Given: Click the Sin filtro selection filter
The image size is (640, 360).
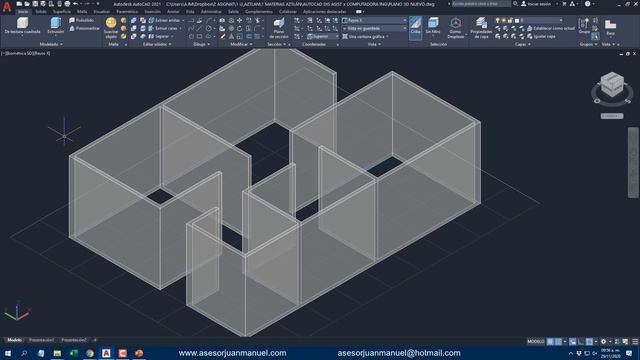Looking at the screenshot, I should click(433, 25).
